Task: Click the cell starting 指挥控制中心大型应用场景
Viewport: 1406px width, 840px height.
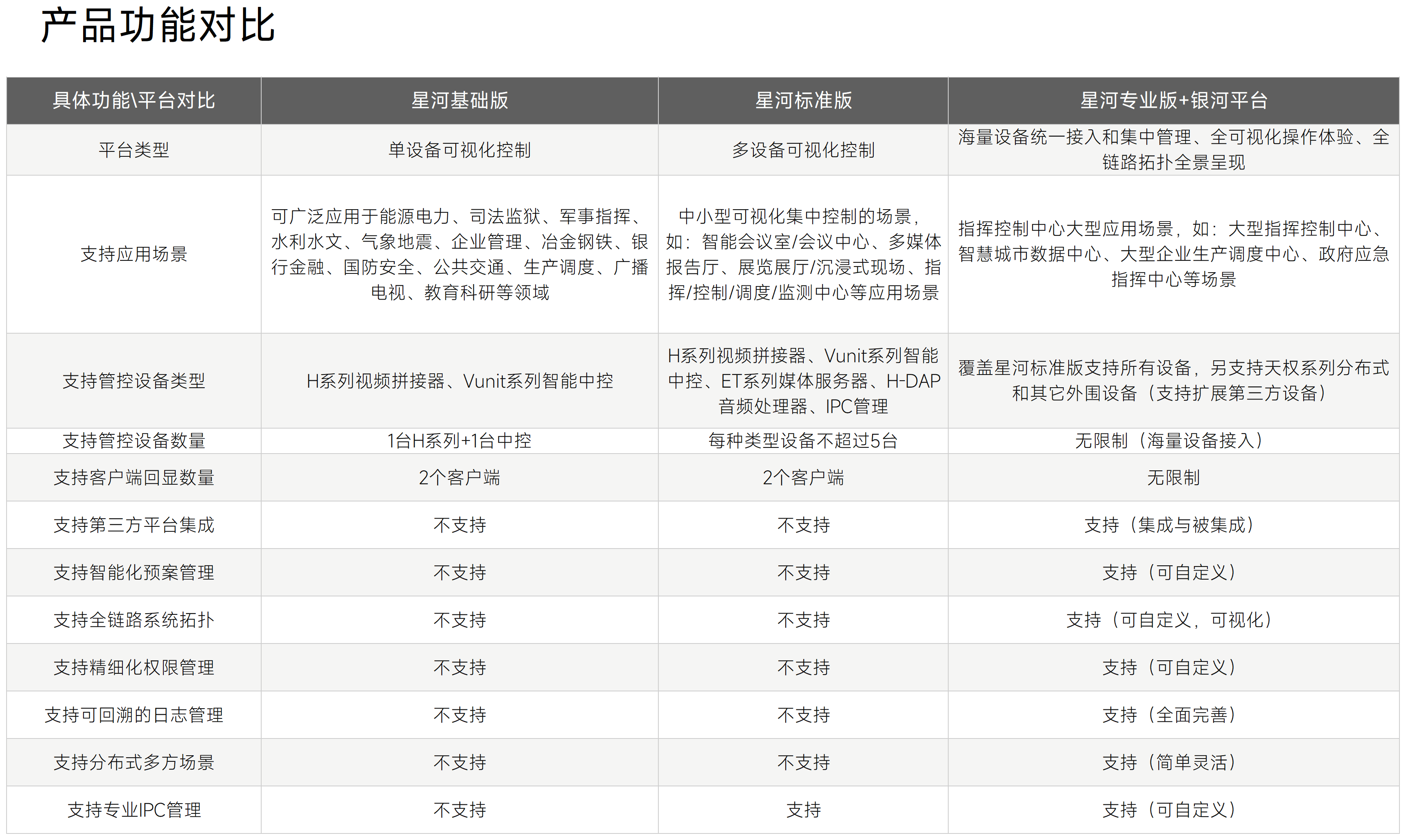Action: (x=1174, y=254)
